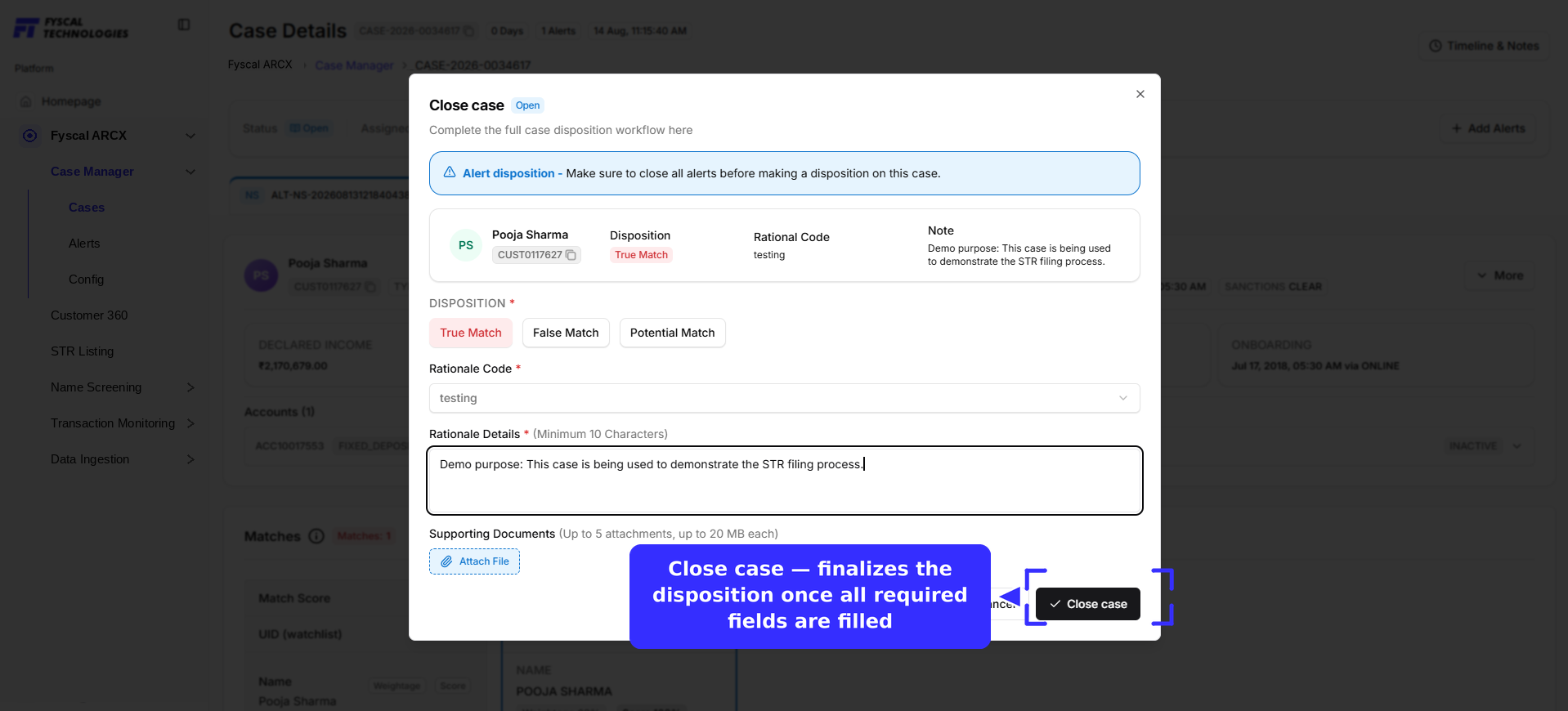
Task: Click the Fyscal ARCX circular icon in the sidebar
Action: [x=30, y=136]
